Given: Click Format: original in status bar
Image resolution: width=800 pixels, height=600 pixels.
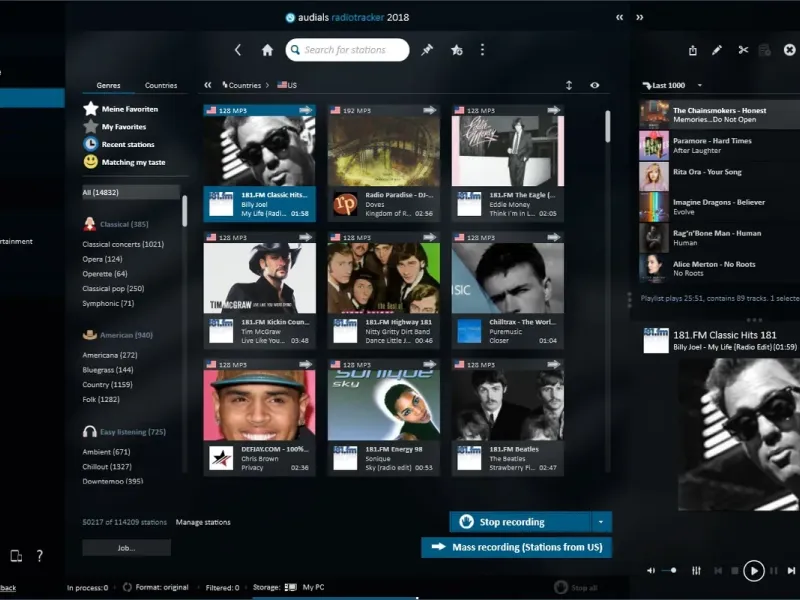Looking at the screenshot, I should point(156,587).
